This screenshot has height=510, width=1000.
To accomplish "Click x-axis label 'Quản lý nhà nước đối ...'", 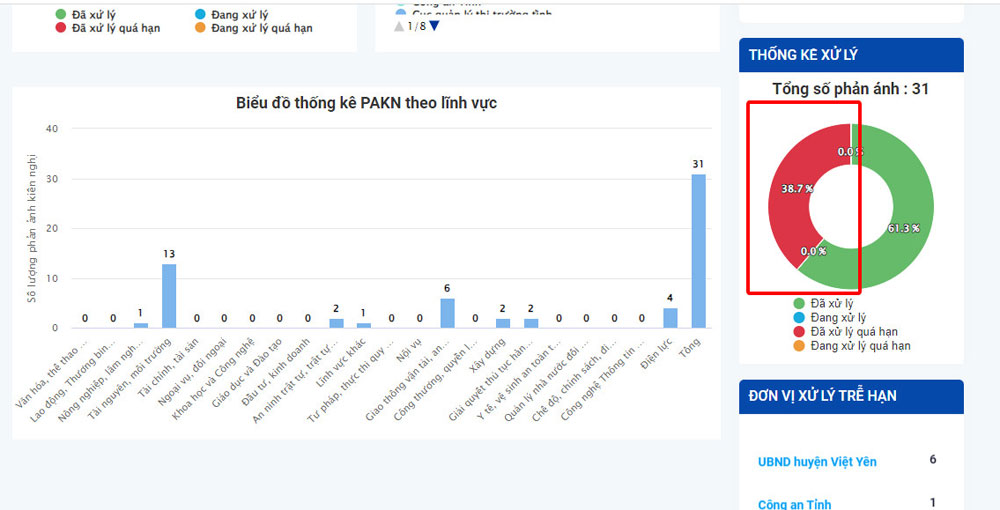I will point(546,381).
